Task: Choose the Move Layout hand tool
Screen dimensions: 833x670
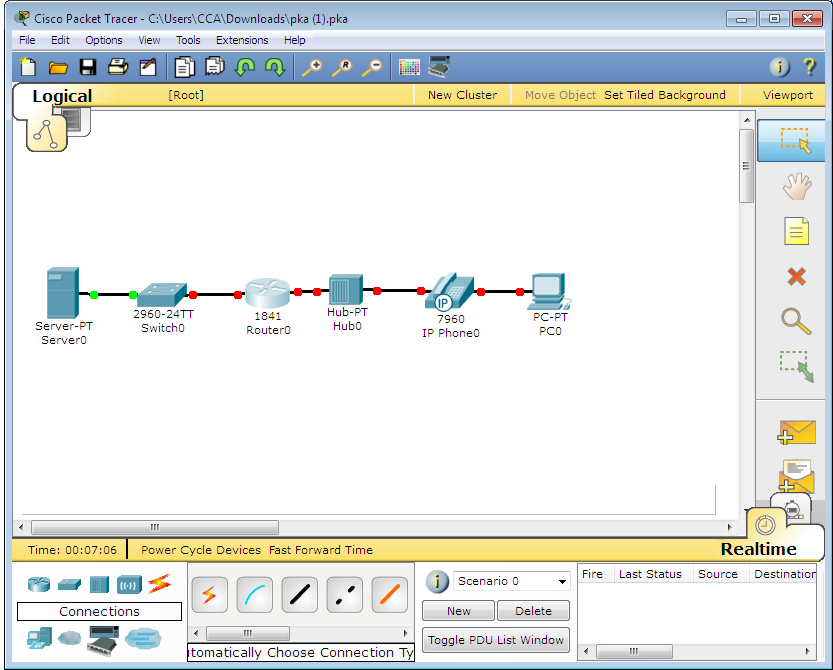Action: 796,186
